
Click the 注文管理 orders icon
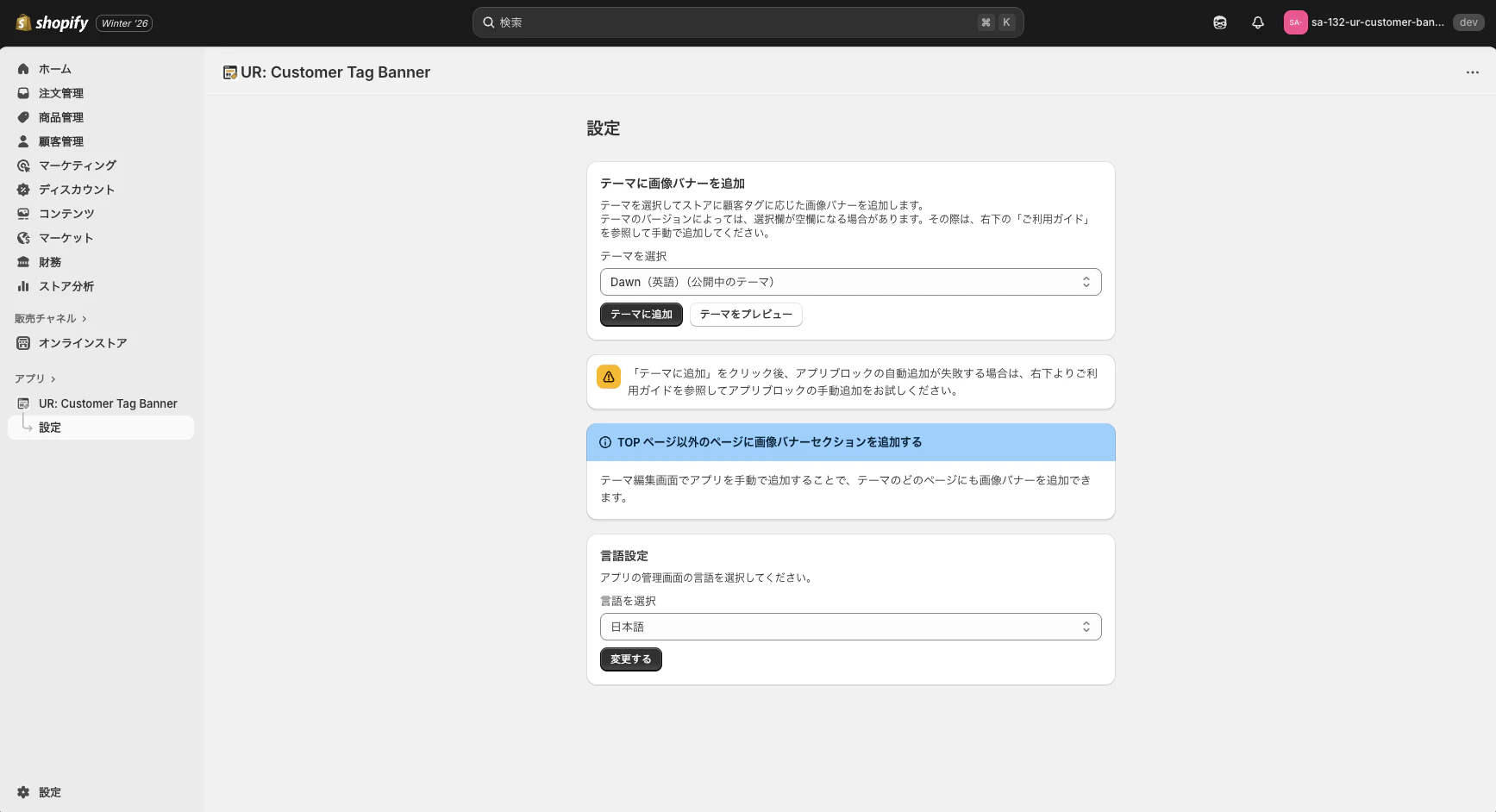point(23,93)
